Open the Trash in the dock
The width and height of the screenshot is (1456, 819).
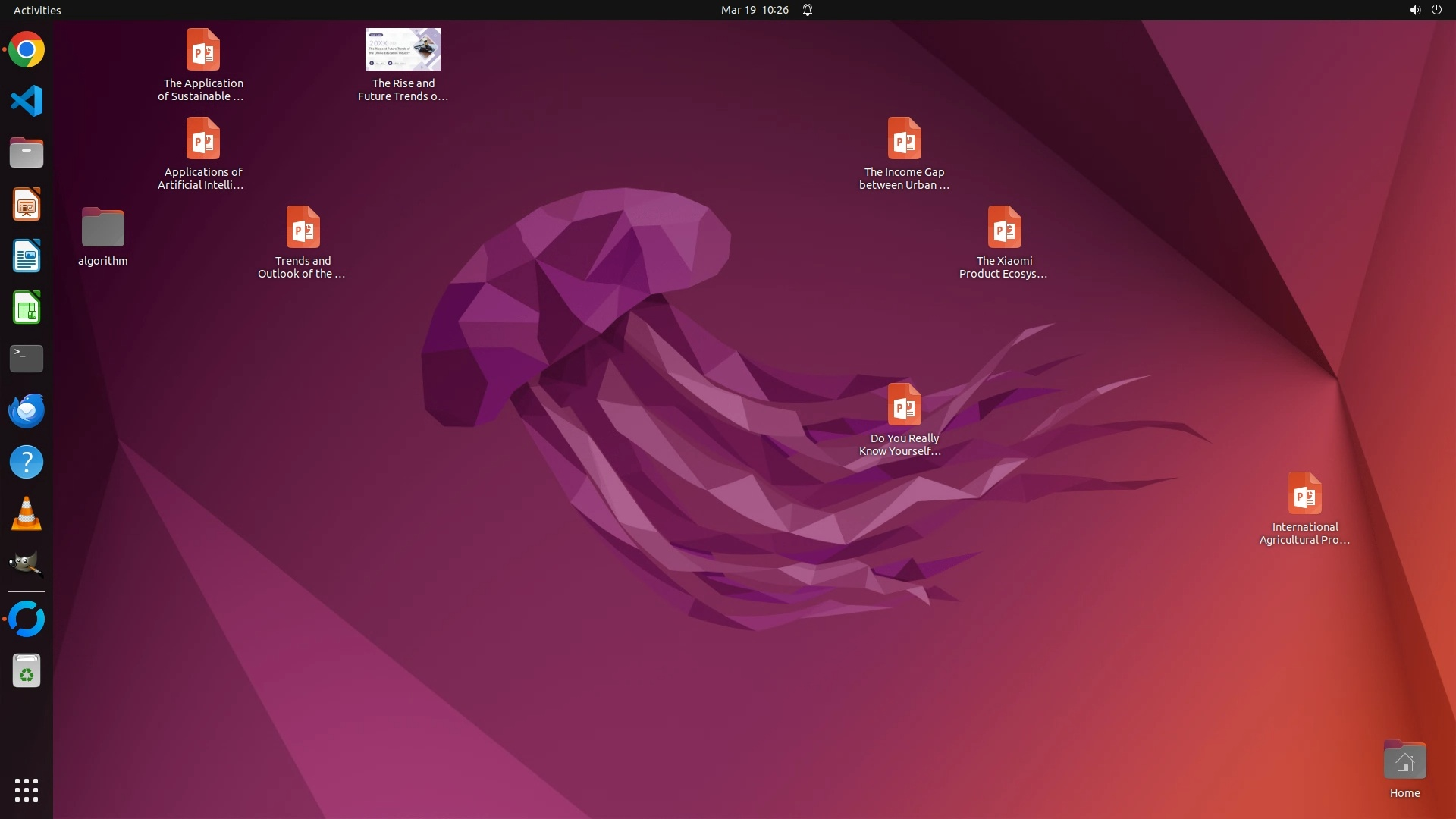coord(27,671)
